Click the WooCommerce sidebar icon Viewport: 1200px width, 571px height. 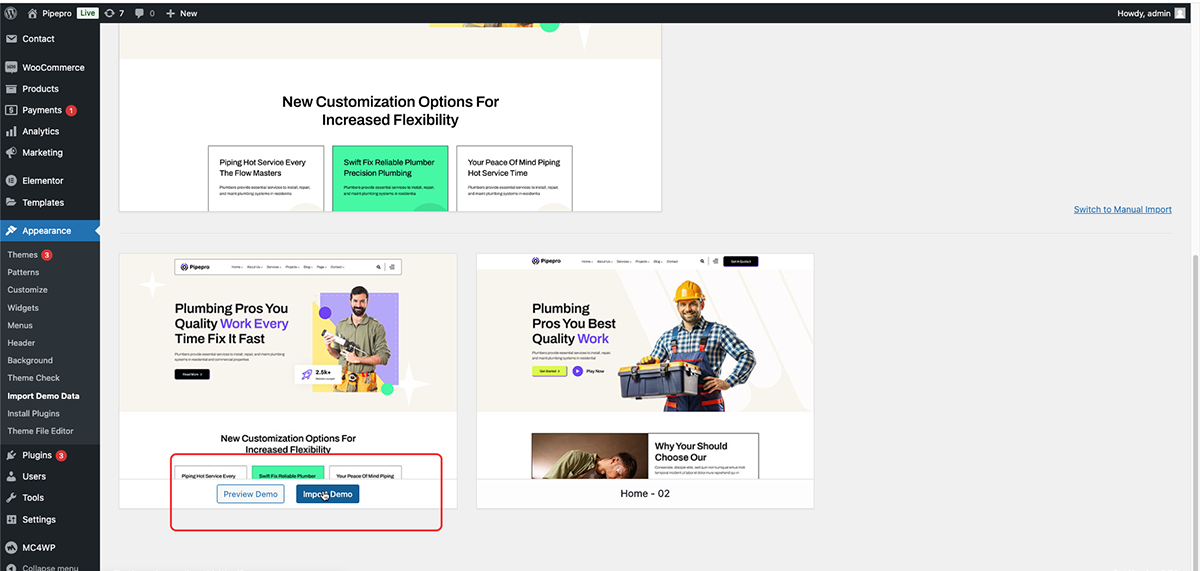[x=11, y=68]
